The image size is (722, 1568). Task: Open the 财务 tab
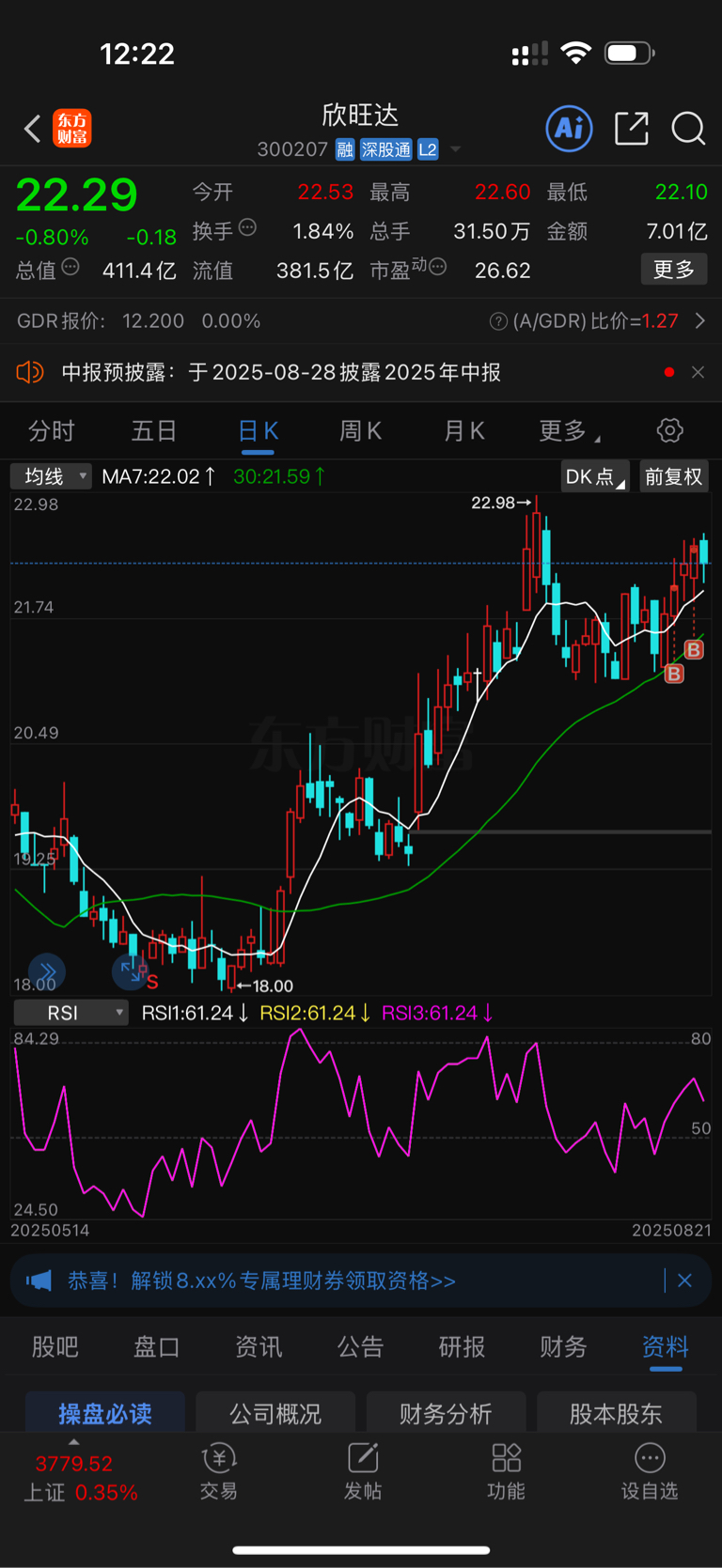click(563, 1347)
